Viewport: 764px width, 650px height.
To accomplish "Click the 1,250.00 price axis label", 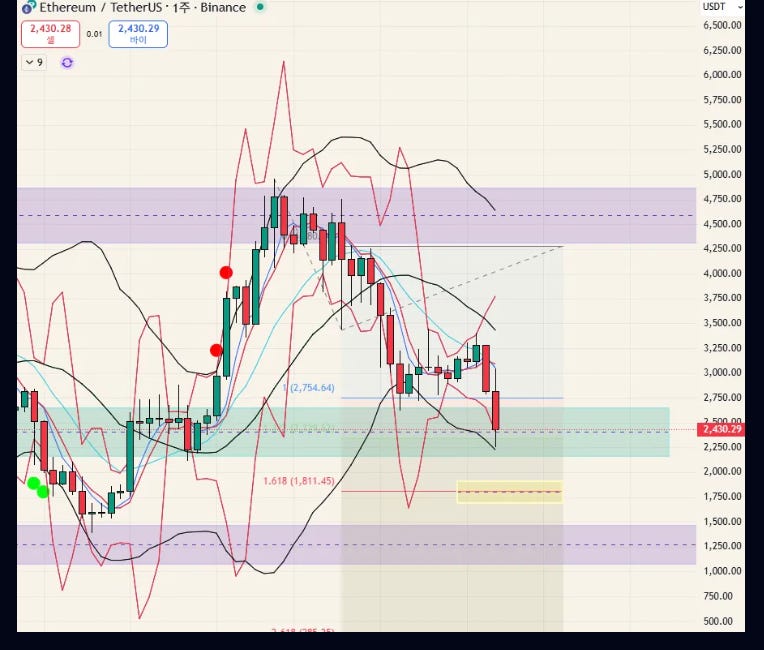I will pyautogui.click(x=723, y=546).
